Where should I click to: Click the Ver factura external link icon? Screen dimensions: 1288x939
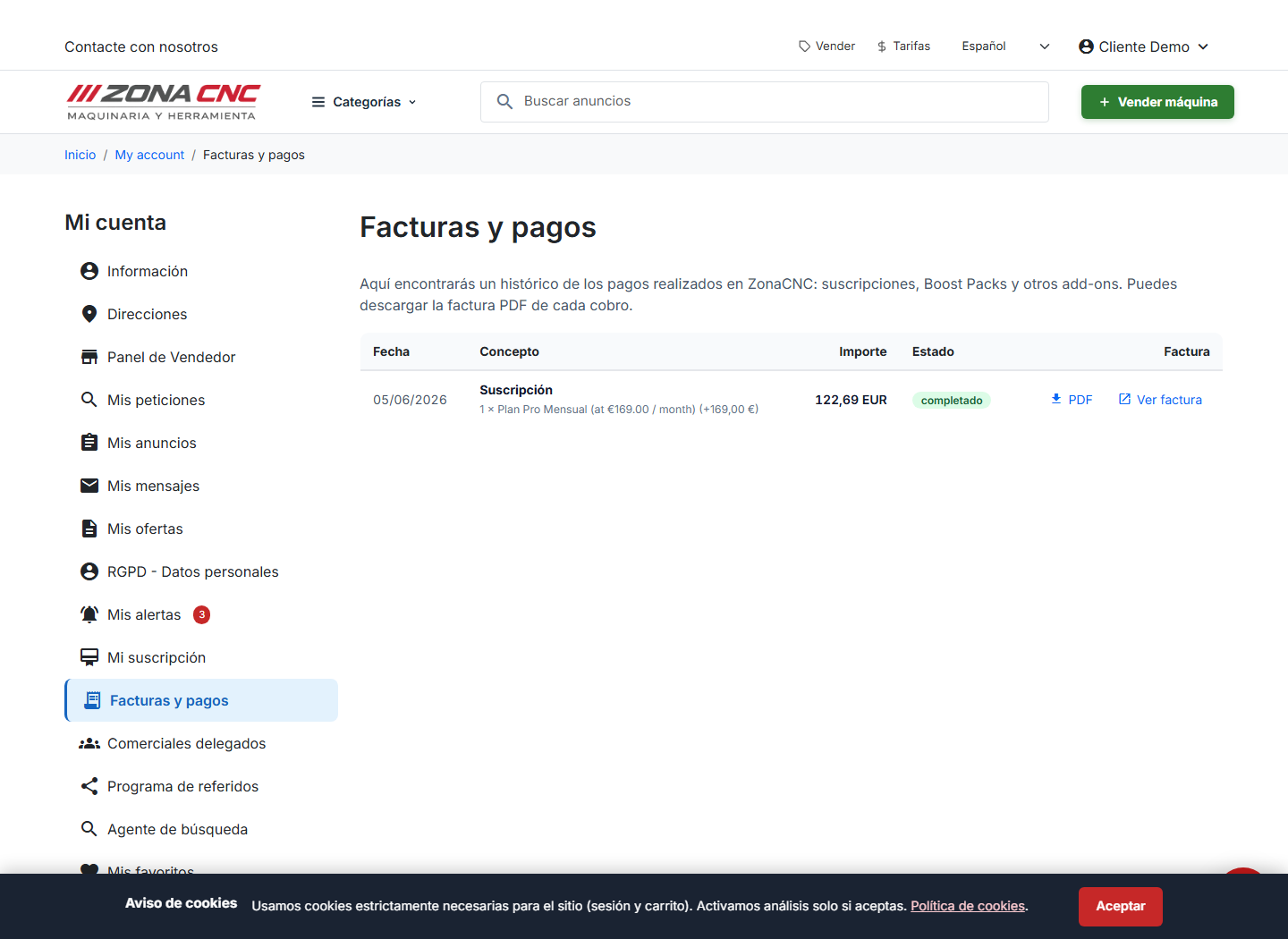point(1124,399)
